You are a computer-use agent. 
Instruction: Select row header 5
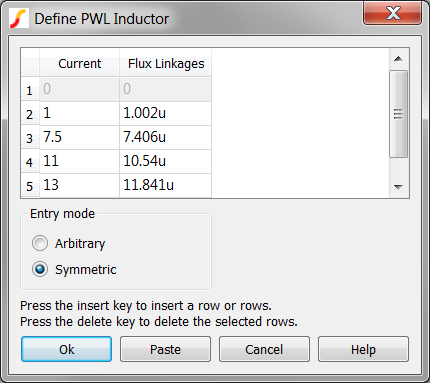pos(30,186)
